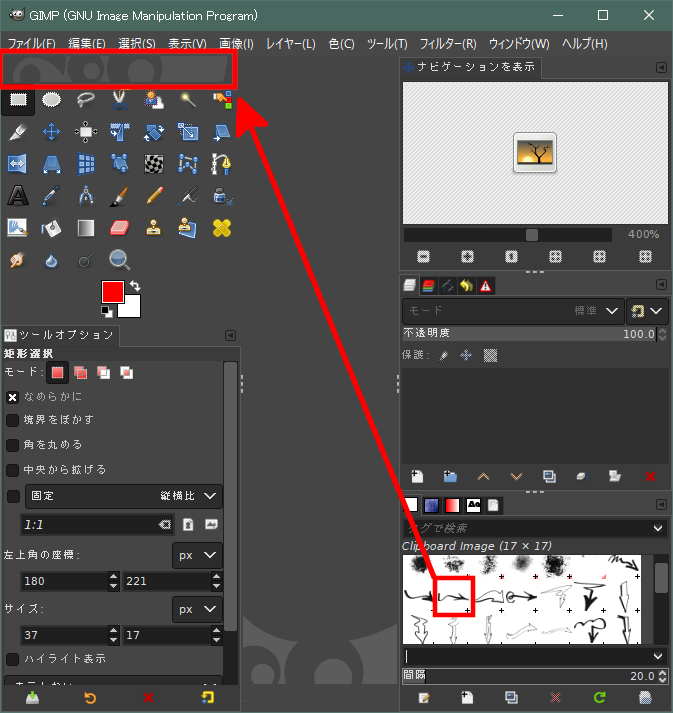673x713 pixels.
Task: Open the Tool Options panel tab menu arrow
Action: (x=231, y=336)
